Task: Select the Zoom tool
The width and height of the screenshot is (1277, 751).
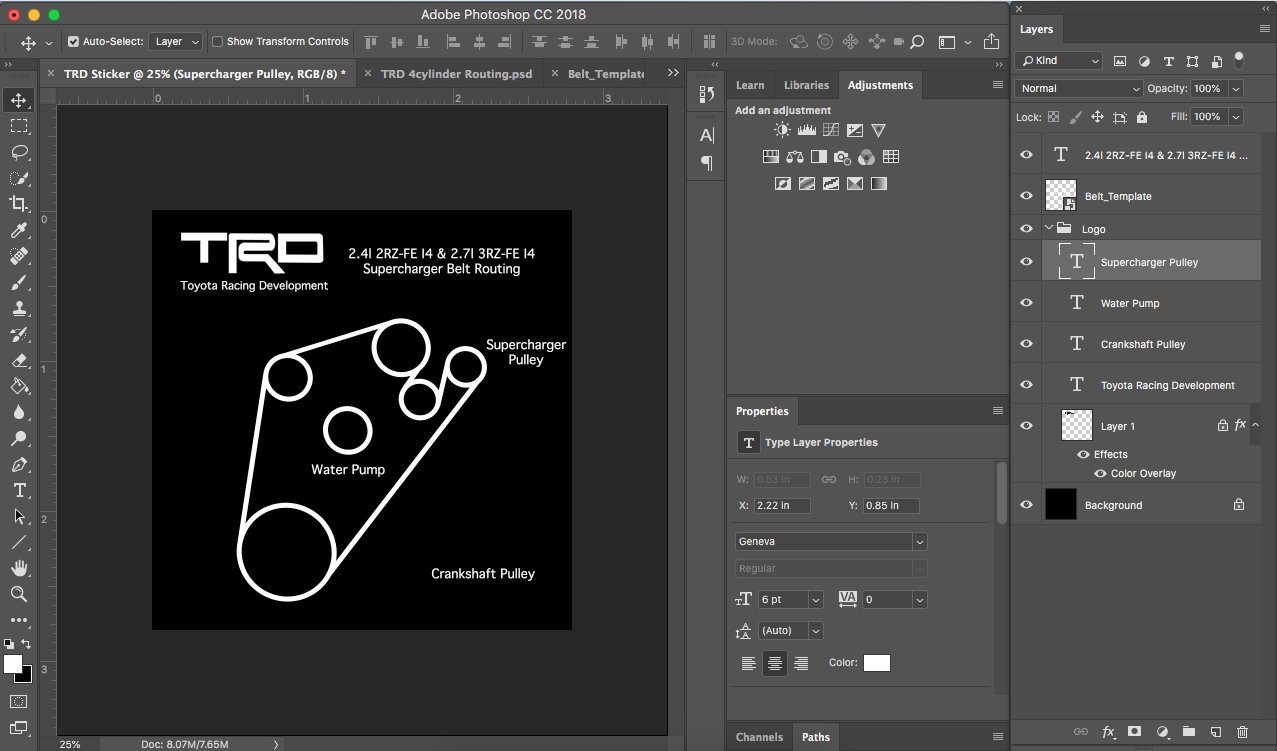Action: tap(18, 594)
